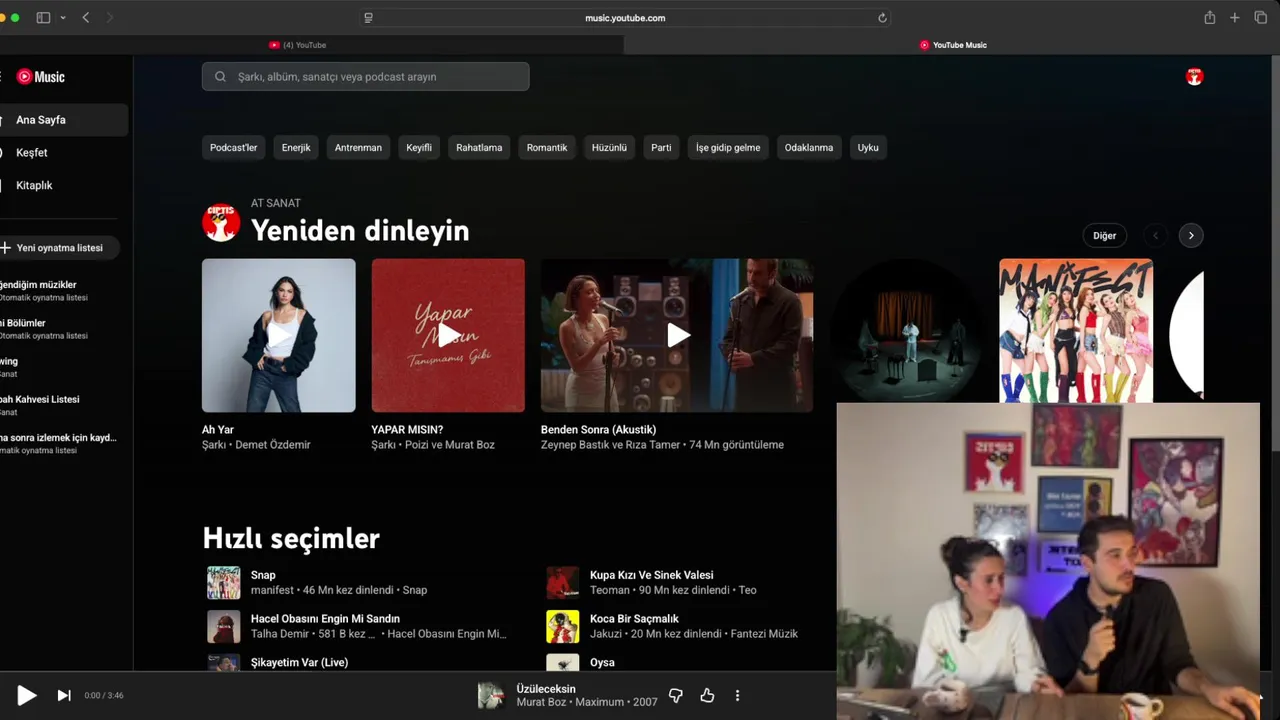Click the Snap song title
Screen dimensions: 1280x720
coord(263,575)
